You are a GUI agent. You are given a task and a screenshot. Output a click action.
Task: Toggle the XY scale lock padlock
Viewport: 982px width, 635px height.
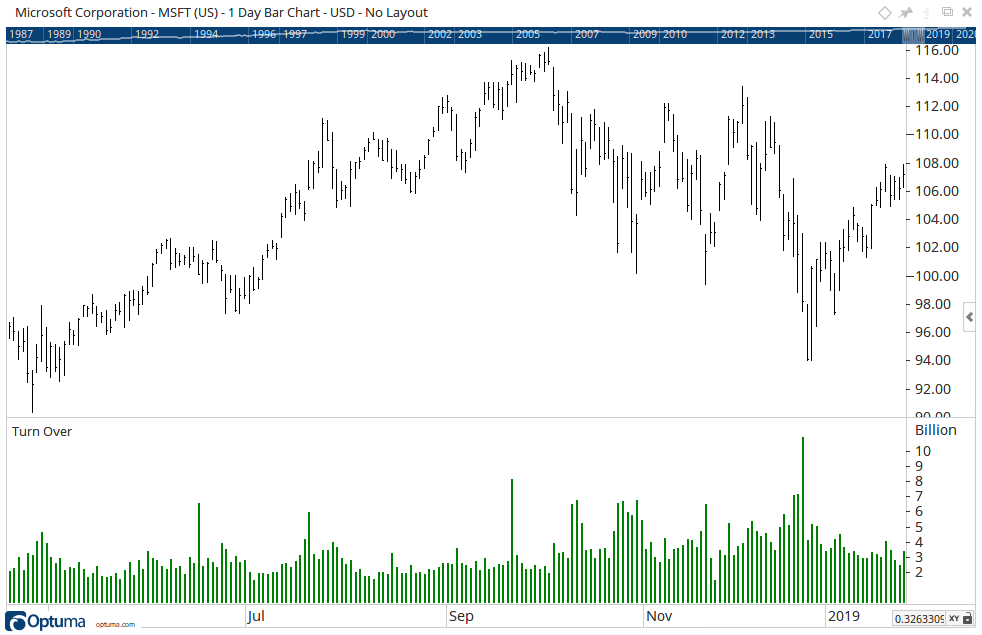coord(967,619)
